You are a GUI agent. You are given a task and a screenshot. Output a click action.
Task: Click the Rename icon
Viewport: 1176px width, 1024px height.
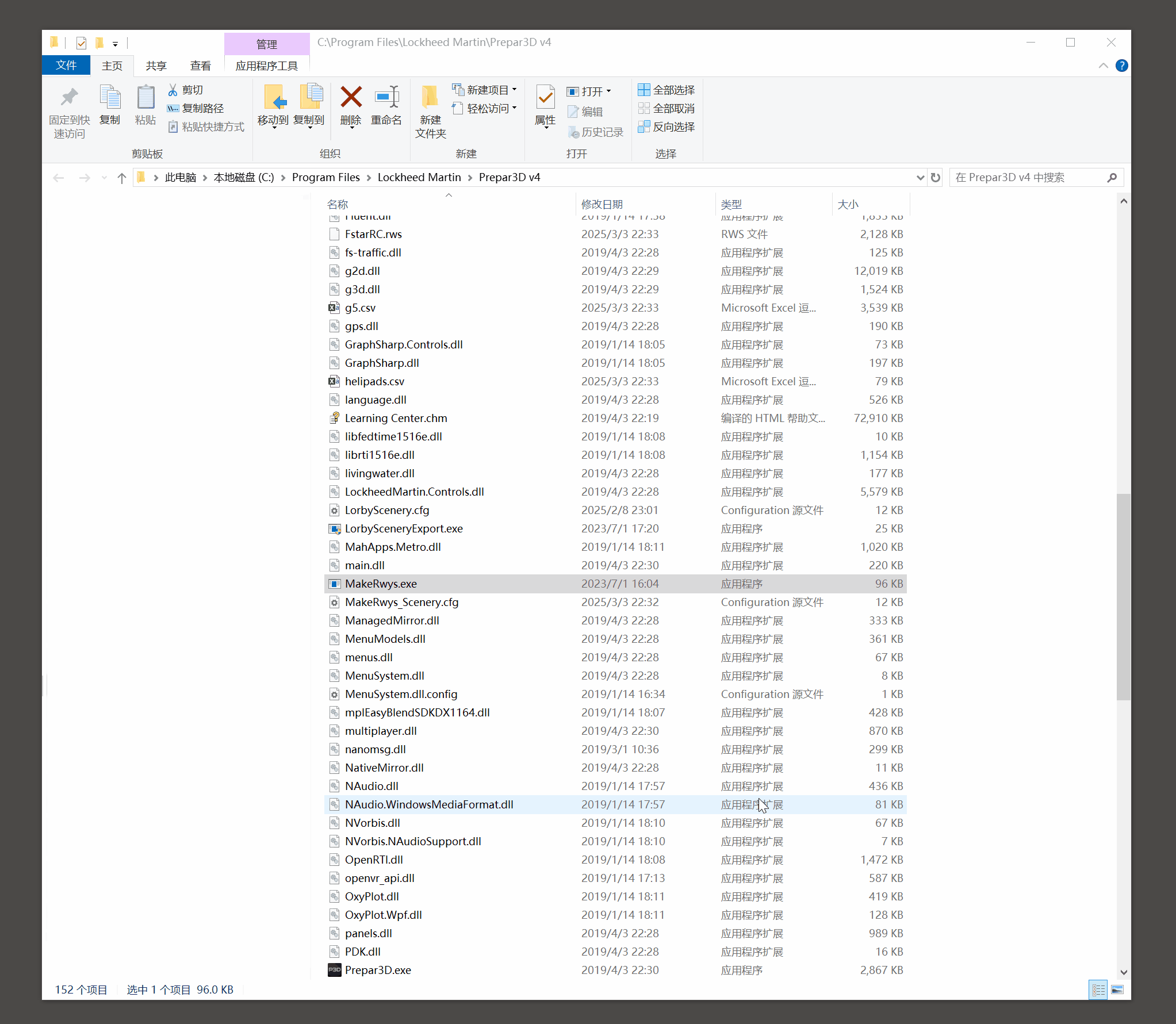tap(386, 97)
